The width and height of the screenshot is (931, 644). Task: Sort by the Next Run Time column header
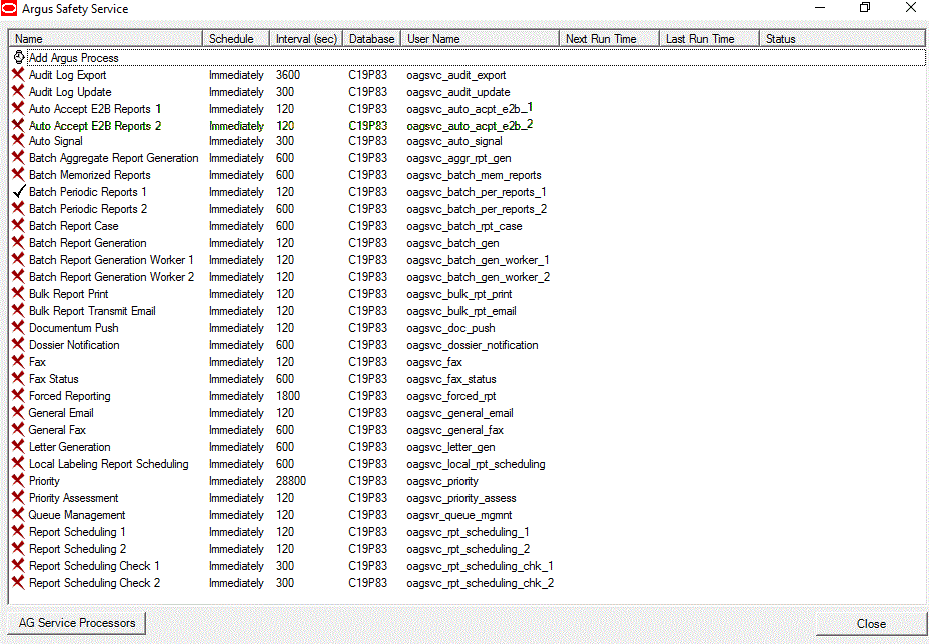click(x=609, y=39)
